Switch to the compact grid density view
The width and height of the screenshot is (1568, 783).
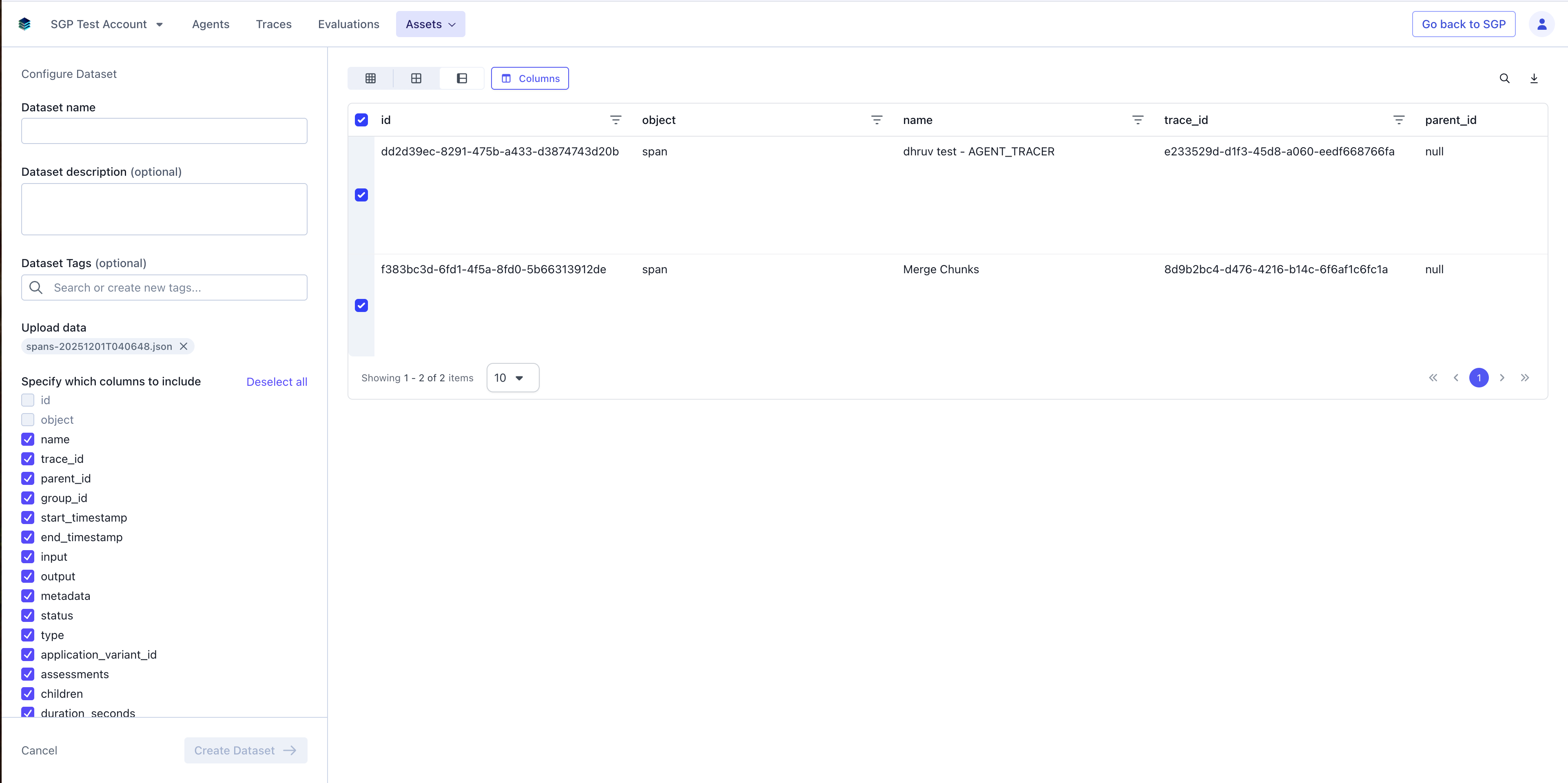coord(370,78)
